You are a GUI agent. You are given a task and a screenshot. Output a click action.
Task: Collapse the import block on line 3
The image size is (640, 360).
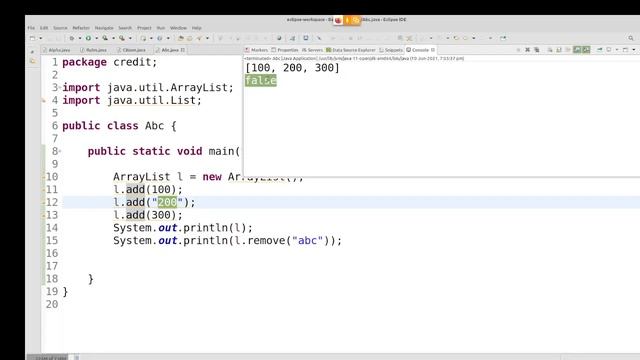coord(60,87)
